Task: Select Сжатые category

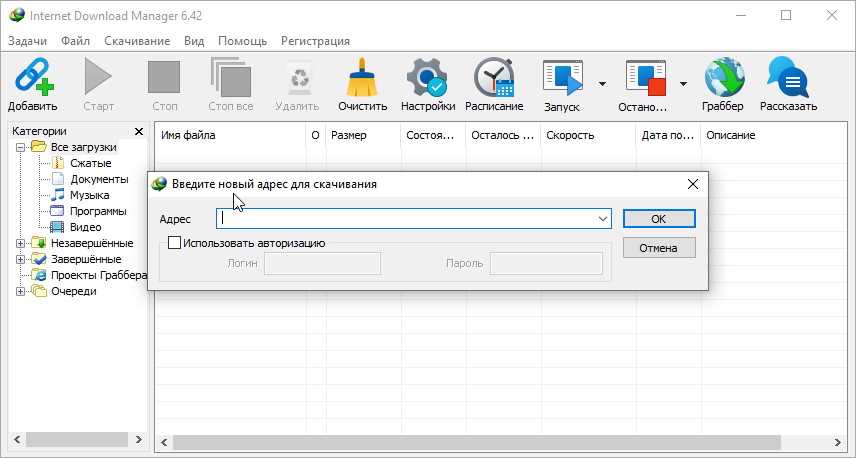Action: 91,163
